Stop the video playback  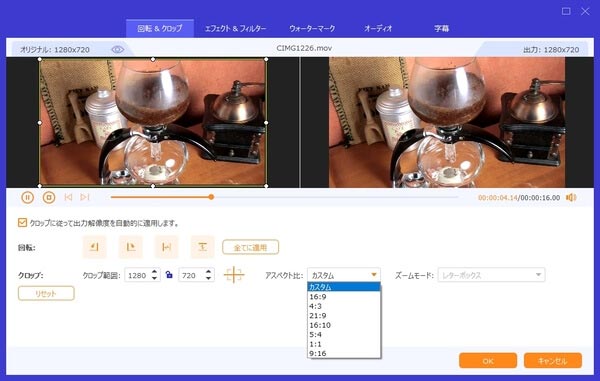[49, 197]
